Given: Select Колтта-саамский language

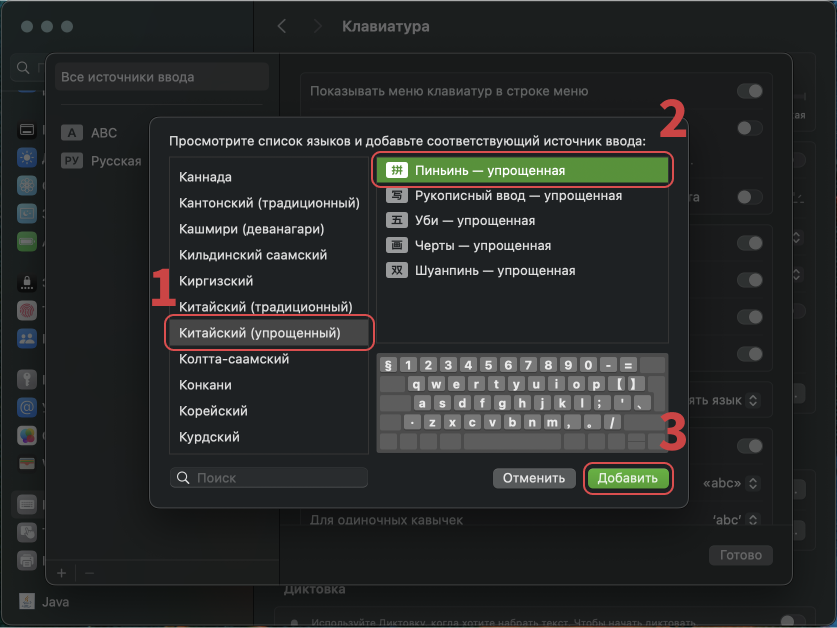Looking at the screenshot, I should 234,359.
